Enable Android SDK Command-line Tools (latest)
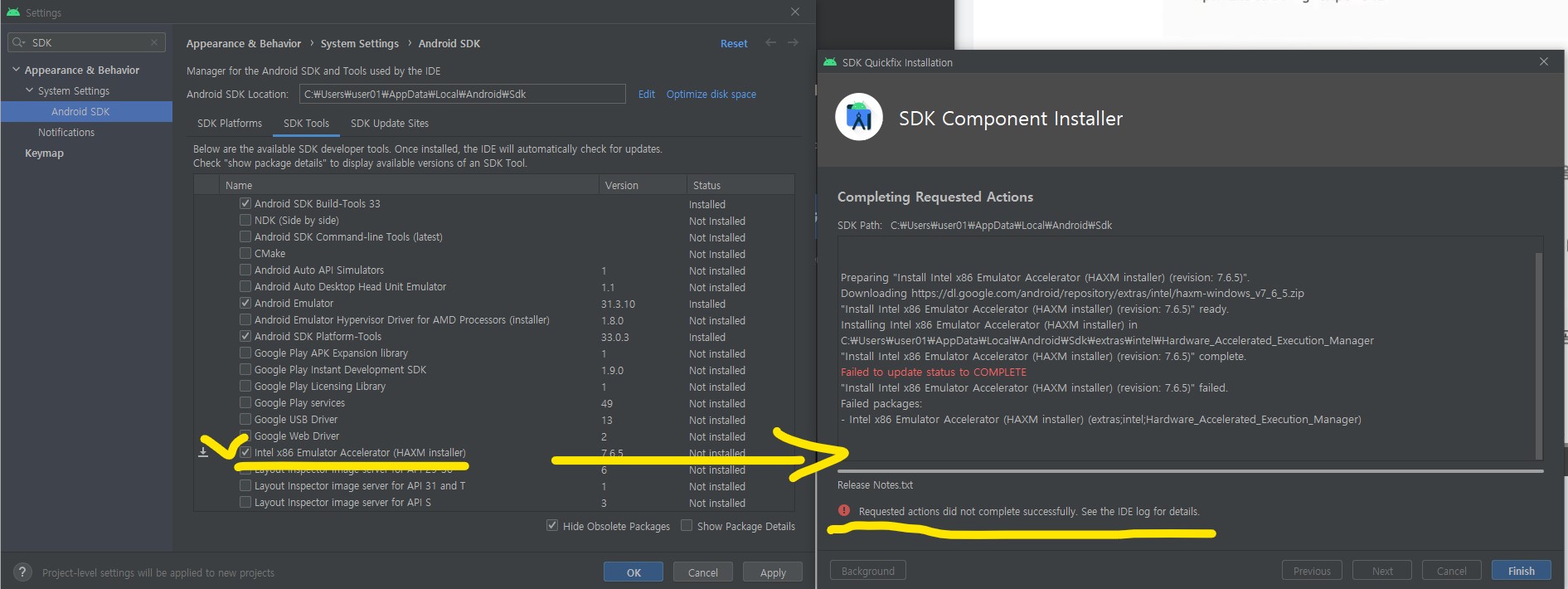Screen dimensions: 1568x589 coord(245,236)
